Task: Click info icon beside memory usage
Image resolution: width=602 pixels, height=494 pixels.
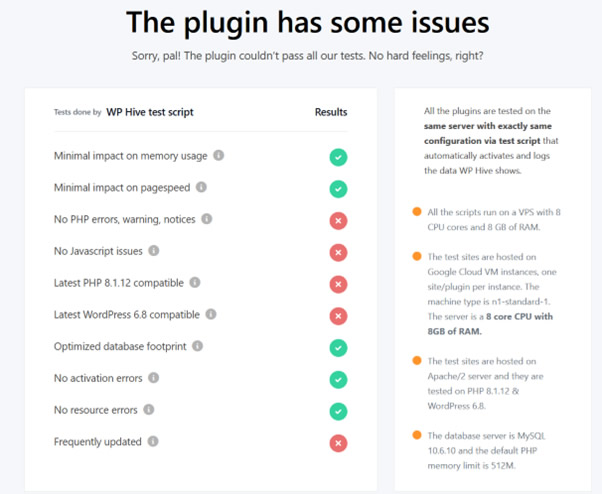Action: click(x=218, y=155)
